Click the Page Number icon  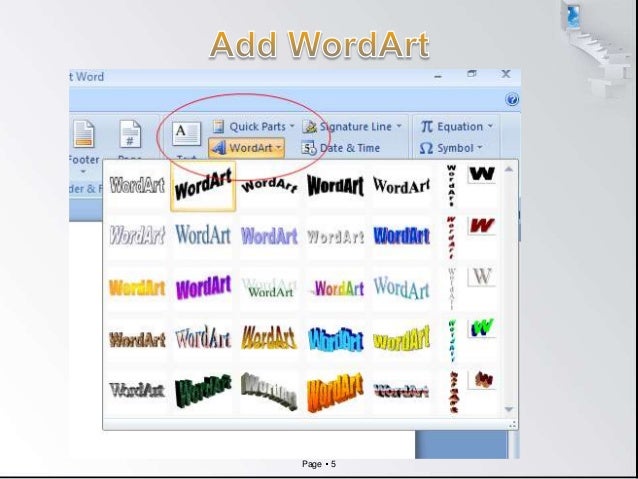point(130,134)
